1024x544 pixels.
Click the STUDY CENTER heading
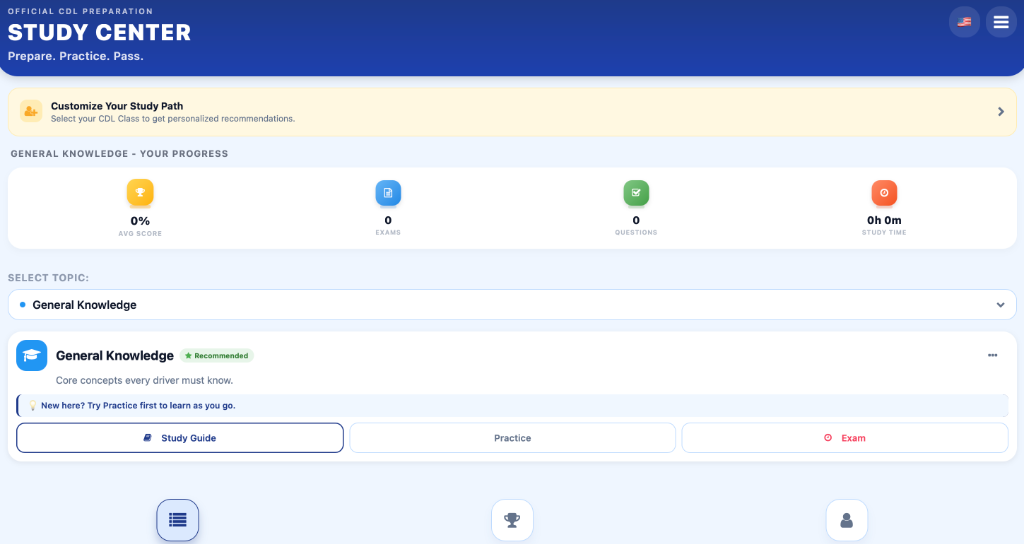pyautogui.click(x=99, y=33)
